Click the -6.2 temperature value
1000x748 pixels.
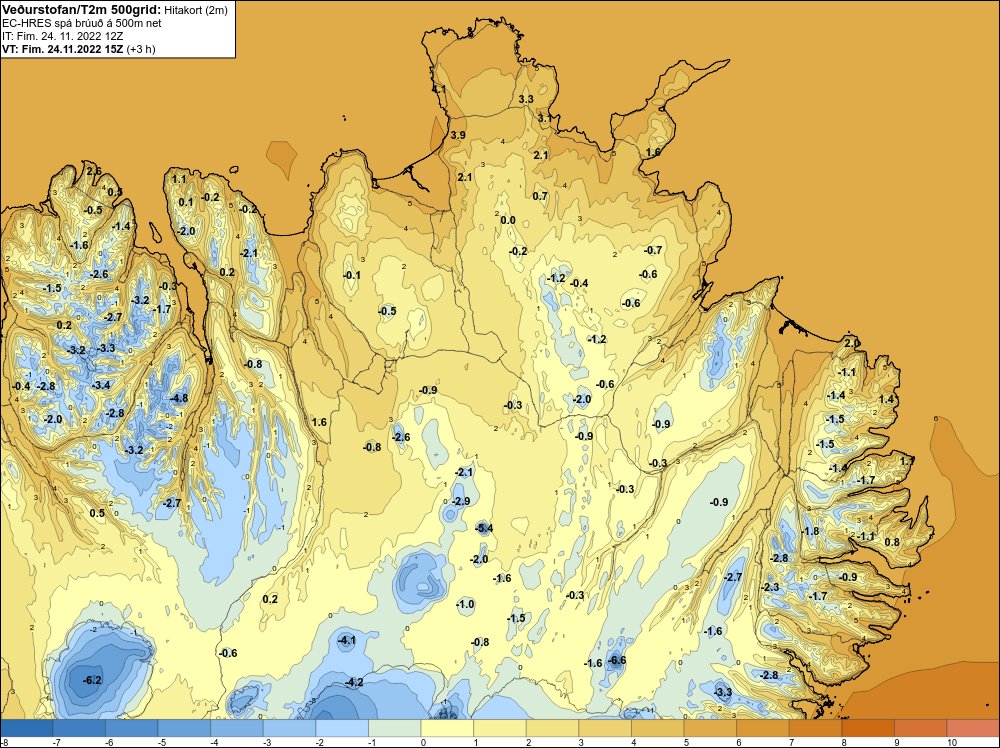92,680
